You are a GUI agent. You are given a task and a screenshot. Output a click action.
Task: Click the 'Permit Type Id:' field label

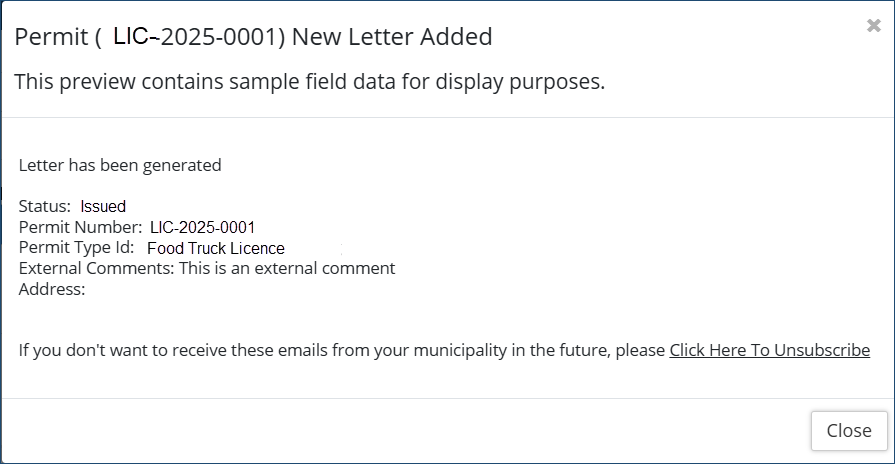[76, 248]
